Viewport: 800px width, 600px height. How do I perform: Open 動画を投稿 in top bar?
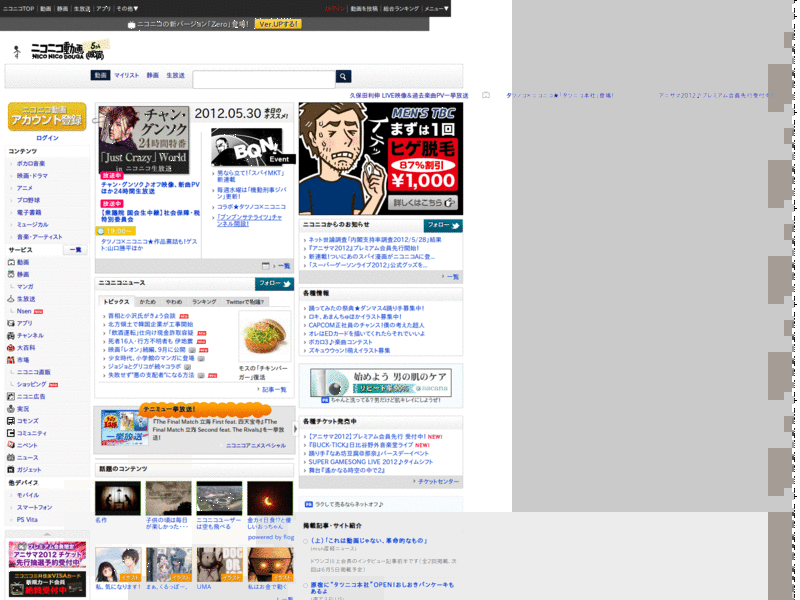pos(364,9)
